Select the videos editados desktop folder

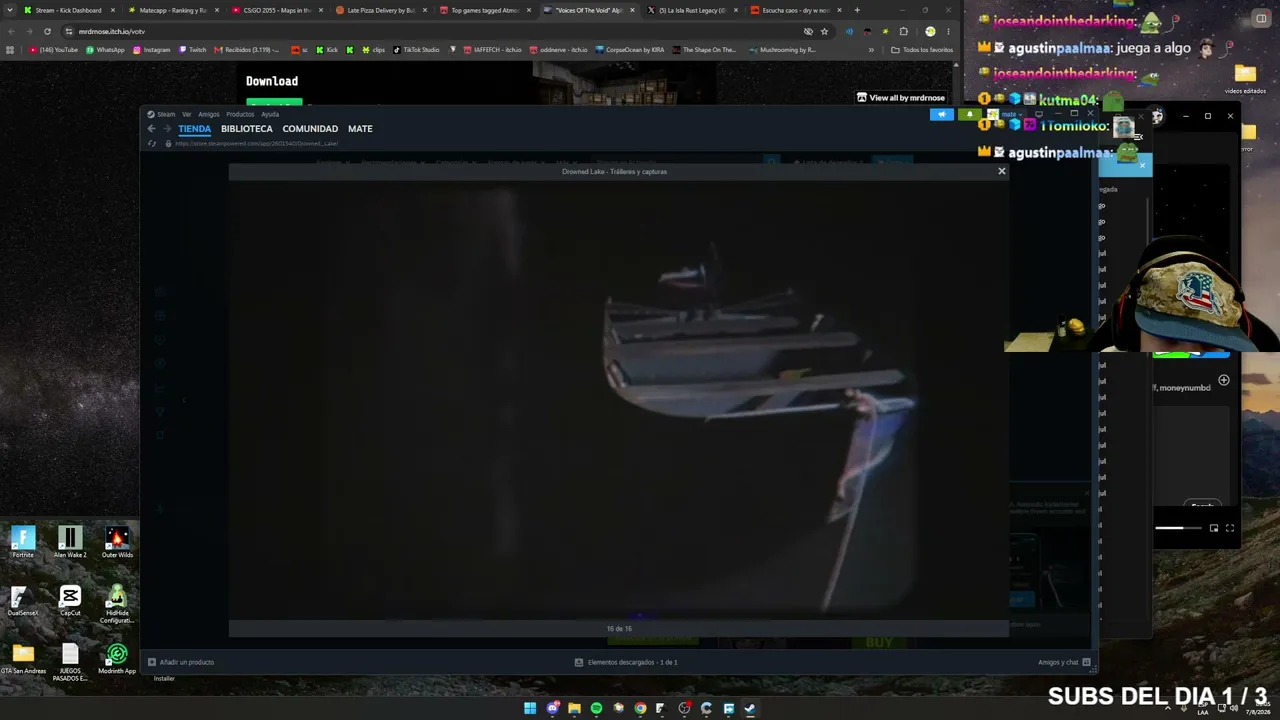[x=1245, y=81]
